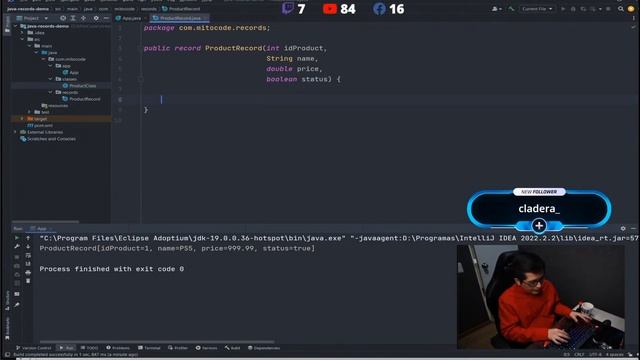Open the Dependencies tool window tab
The width and height of the screenshot is (640, 360).
pyautogui.click(x=264, y=348)
